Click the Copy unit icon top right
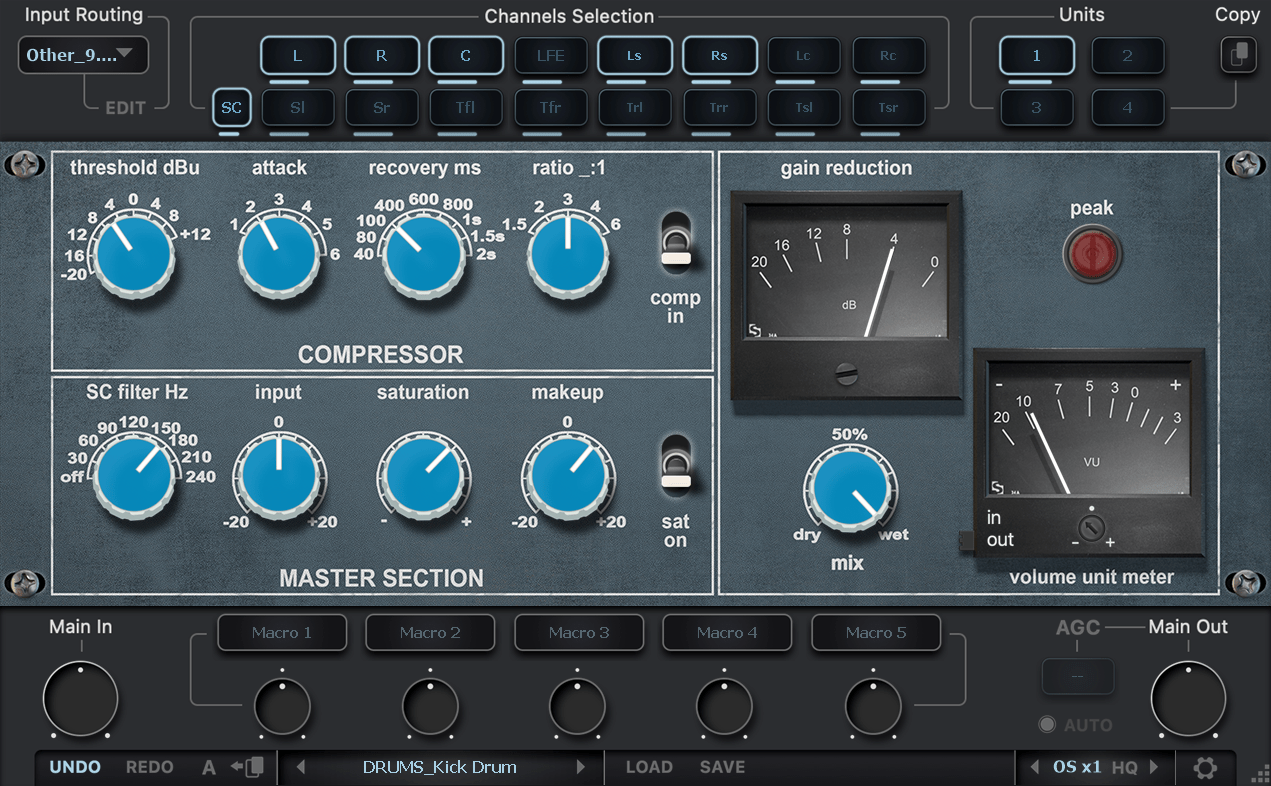The width and height of the screenshot is (1271, 786). tap(1238, 55)
